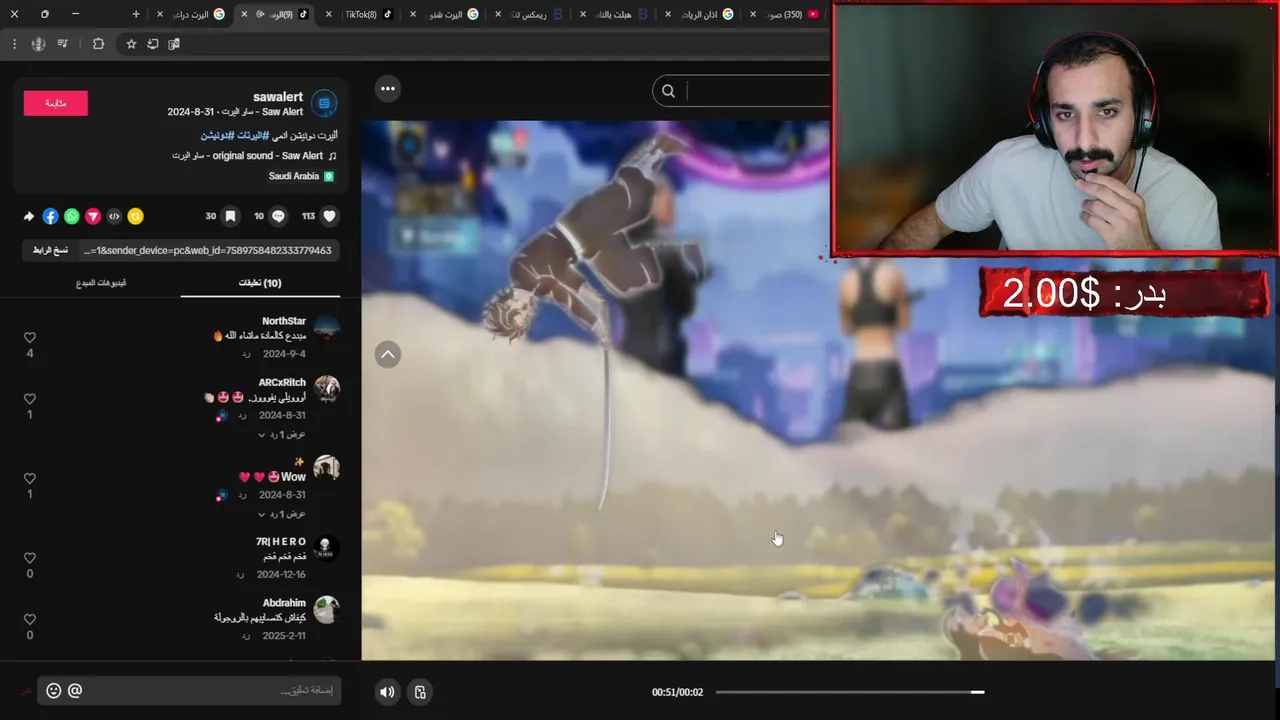Screen dimensions: 1280x720
Task: Repost using the yellow repost icon
Action: pyautogui.click(x=135, y=216)
